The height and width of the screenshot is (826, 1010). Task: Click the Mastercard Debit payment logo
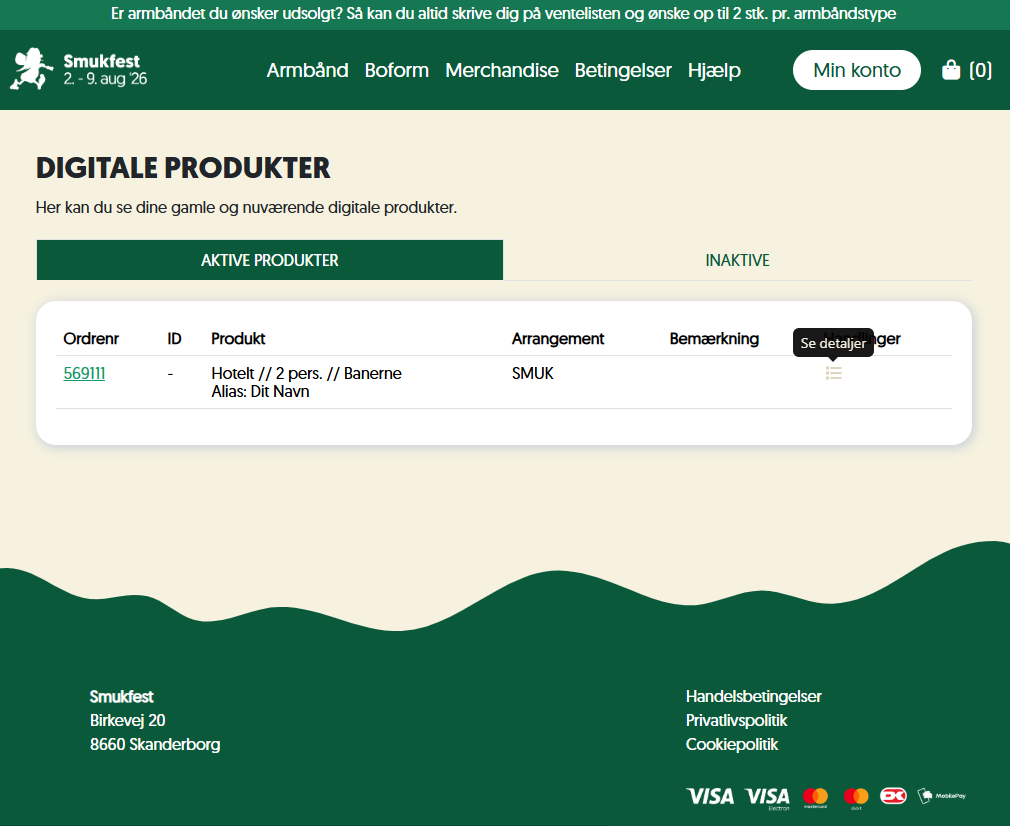coord(856,798)
